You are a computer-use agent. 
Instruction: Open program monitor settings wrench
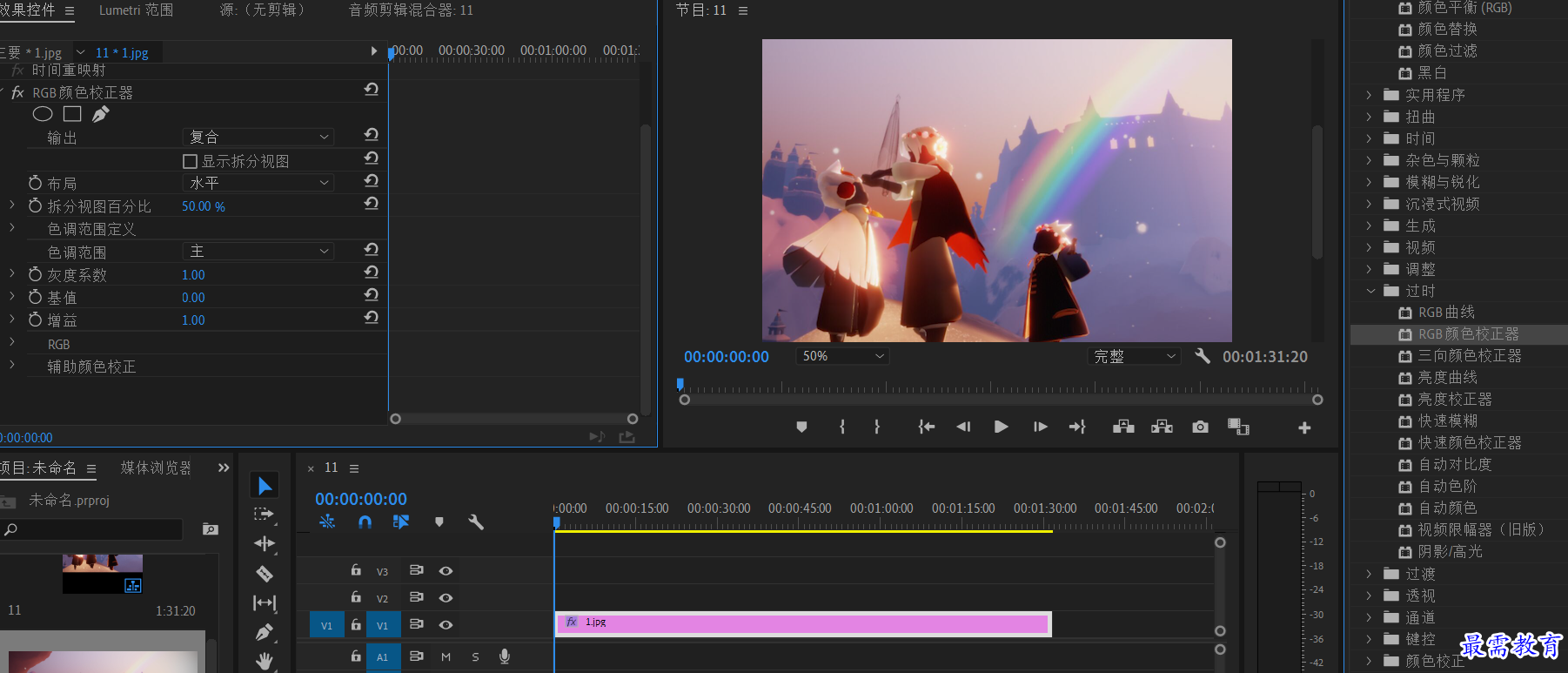[x=1203, y=355]
